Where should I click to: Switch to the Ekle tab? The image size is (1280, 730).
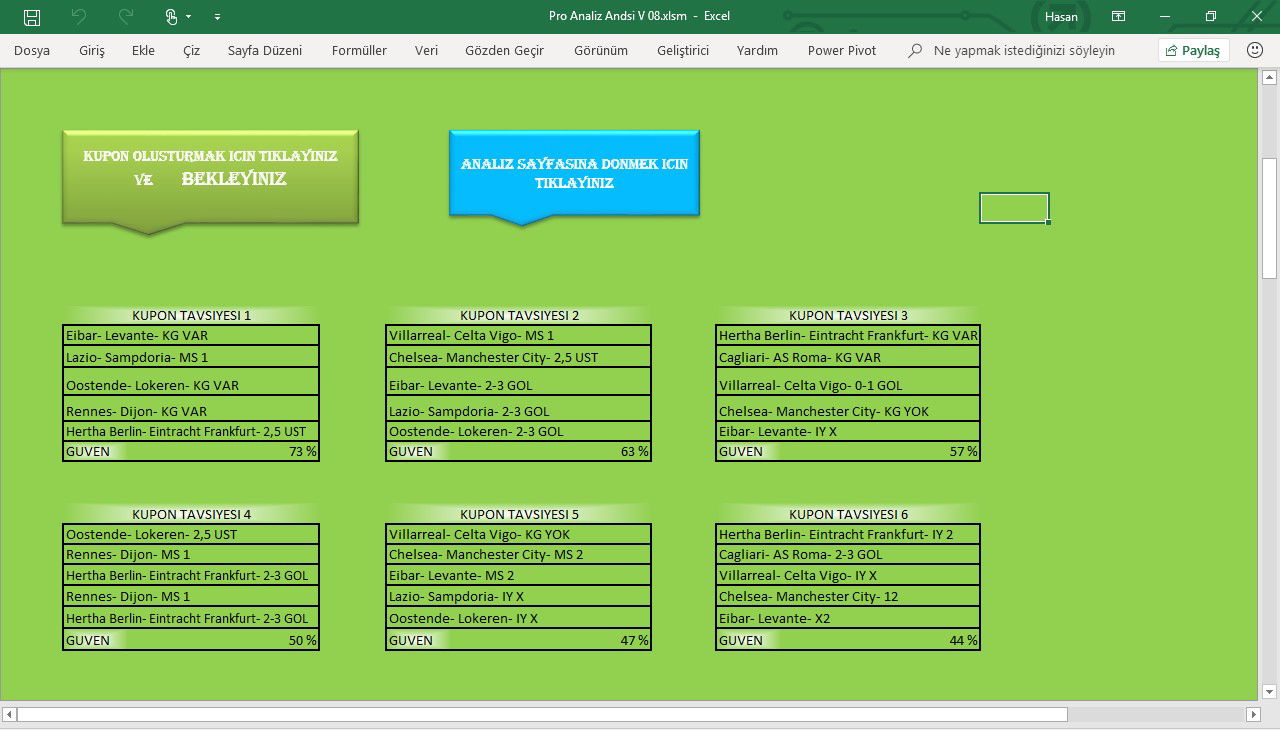143,50
